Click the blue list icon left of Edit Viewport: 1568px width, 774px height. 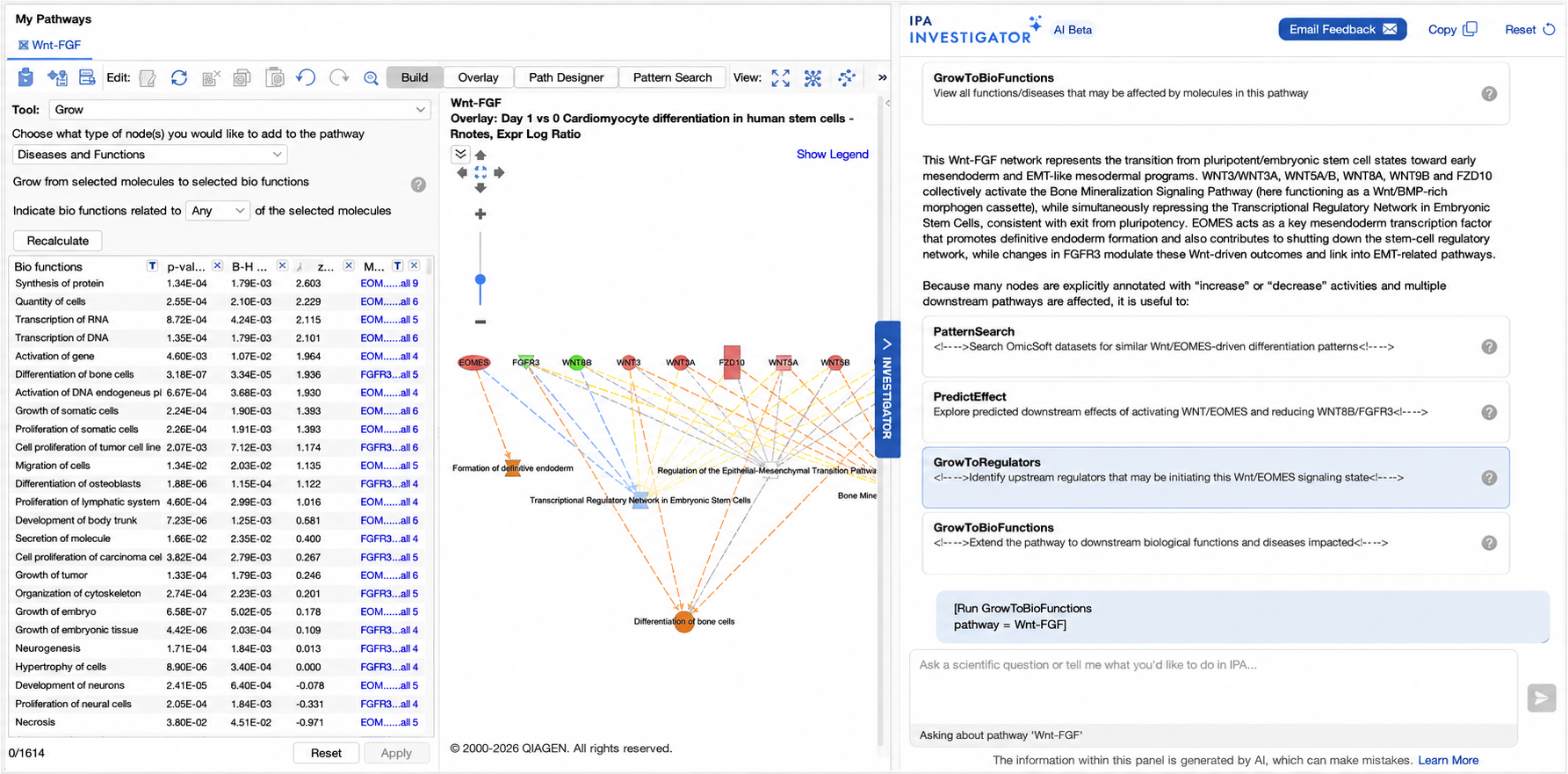click(87, 77)
